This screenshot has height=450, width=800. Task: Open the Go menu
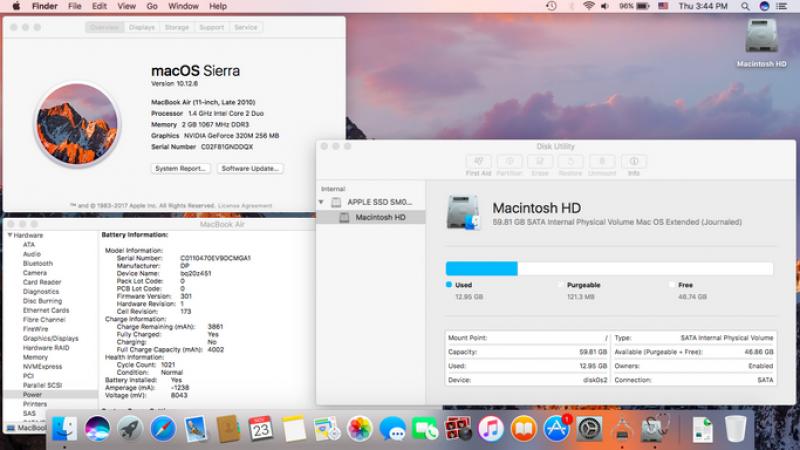(x=152, y=6)
